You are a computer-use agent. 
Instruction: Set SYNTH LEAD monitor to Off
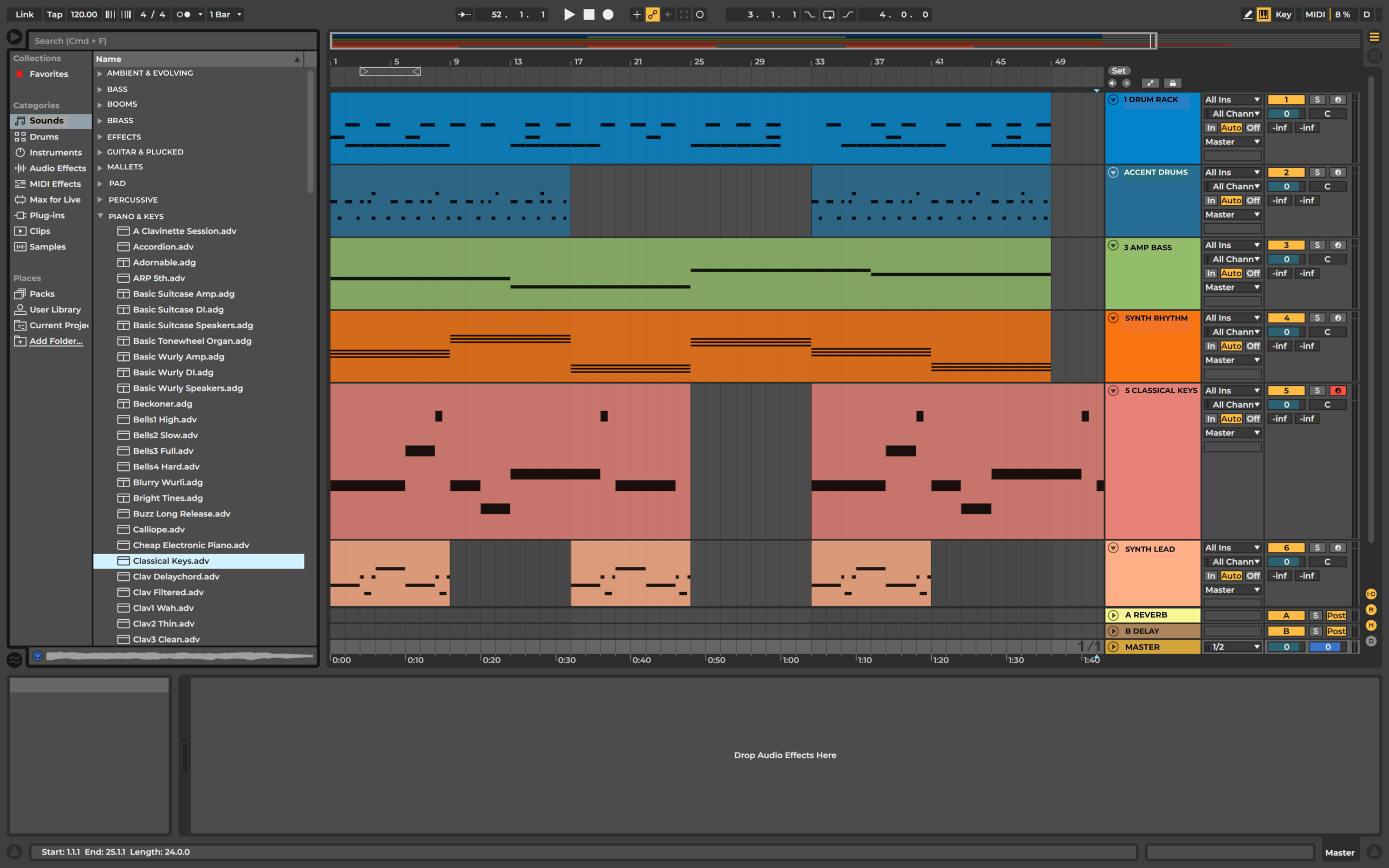tap(1253, 576)
